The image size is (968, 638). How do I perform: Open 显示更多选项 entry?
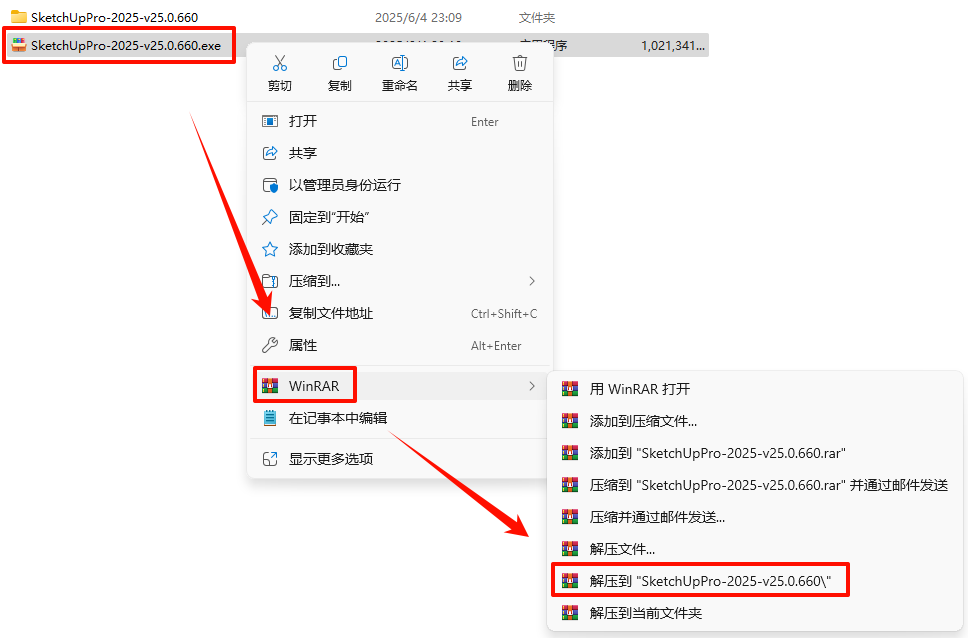pyautogui.click(x=399, y=459)
